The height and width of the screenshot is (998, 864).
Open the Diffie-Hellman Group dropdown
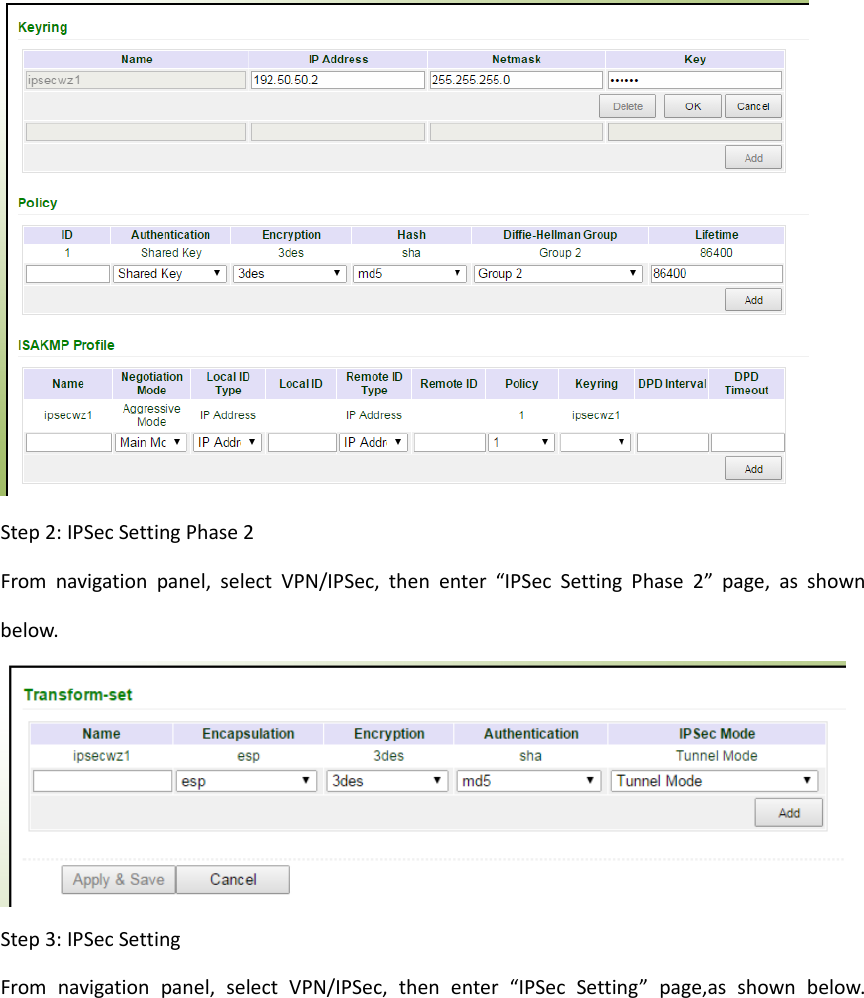click(558, 273)
